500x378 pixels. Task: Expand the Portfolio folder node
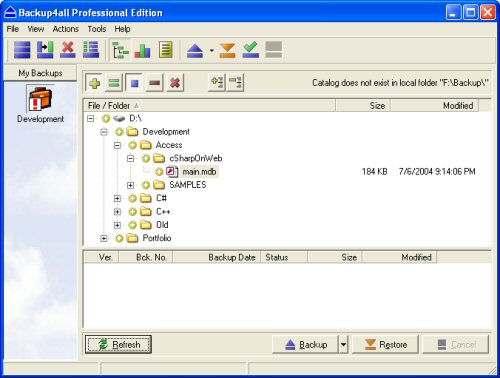tap(104, 238)
